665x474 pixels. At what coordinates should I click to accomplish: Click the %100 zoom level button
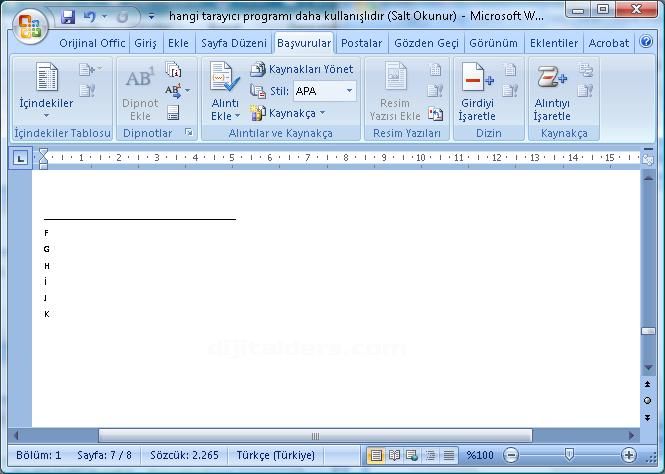pyautogui.click(x=480, y=455)
